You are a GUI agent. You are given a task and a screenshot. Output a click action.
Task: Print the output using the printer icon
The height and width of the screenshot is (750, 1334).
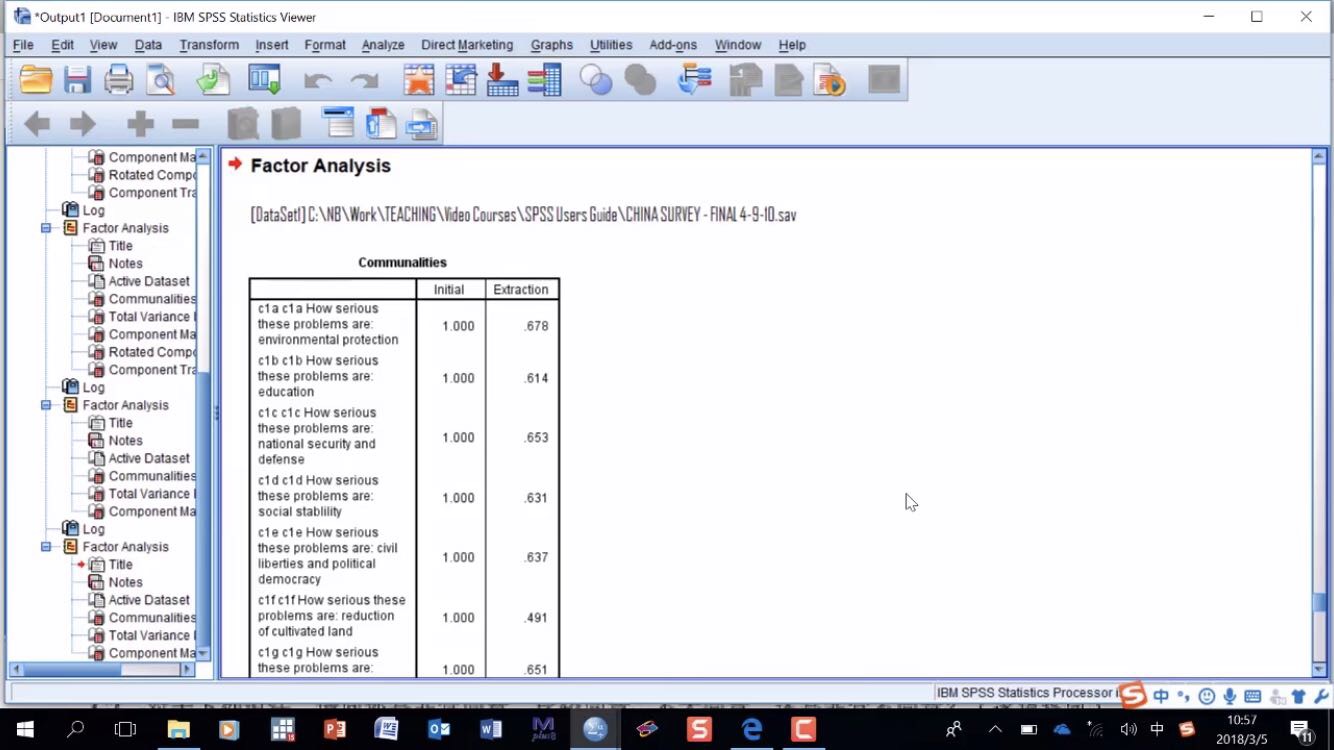tap(119, 80)
